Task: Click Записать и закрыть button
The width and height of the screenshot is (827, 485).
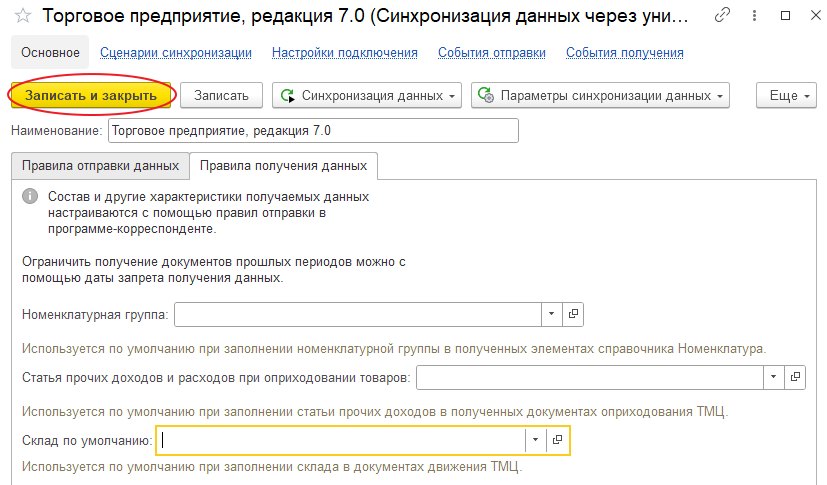Action: tap(91, 95)
